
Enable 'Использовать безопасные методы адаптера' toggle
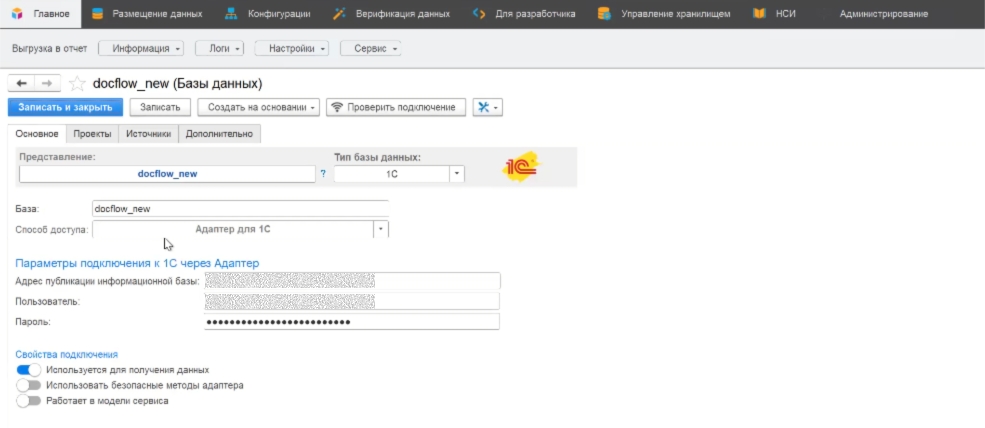coord(29,385)
